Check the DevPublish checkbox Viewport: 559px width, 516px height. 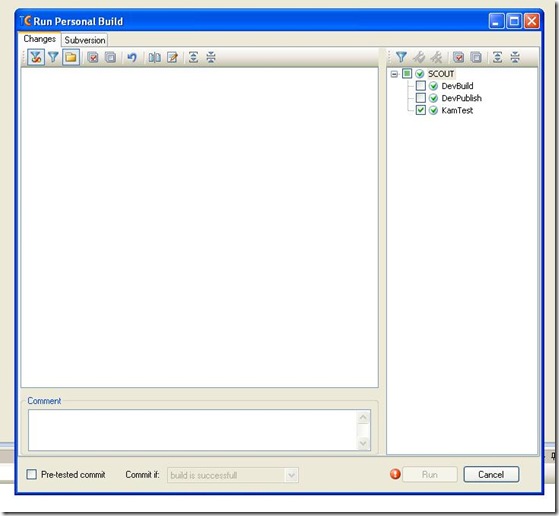click(421, 98)
